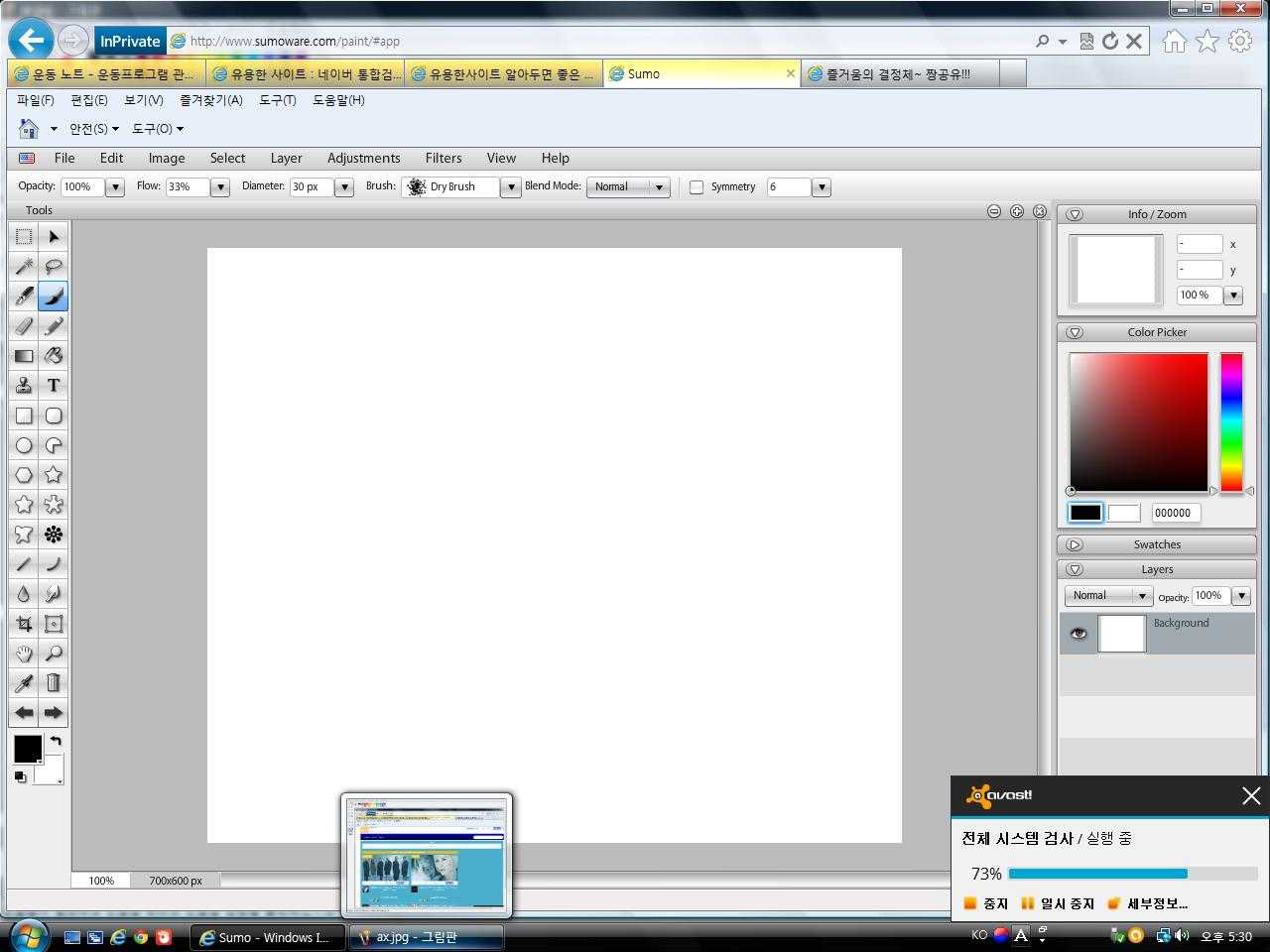
Task: Click the redo right arrow tool
Action: pos(54,713)
